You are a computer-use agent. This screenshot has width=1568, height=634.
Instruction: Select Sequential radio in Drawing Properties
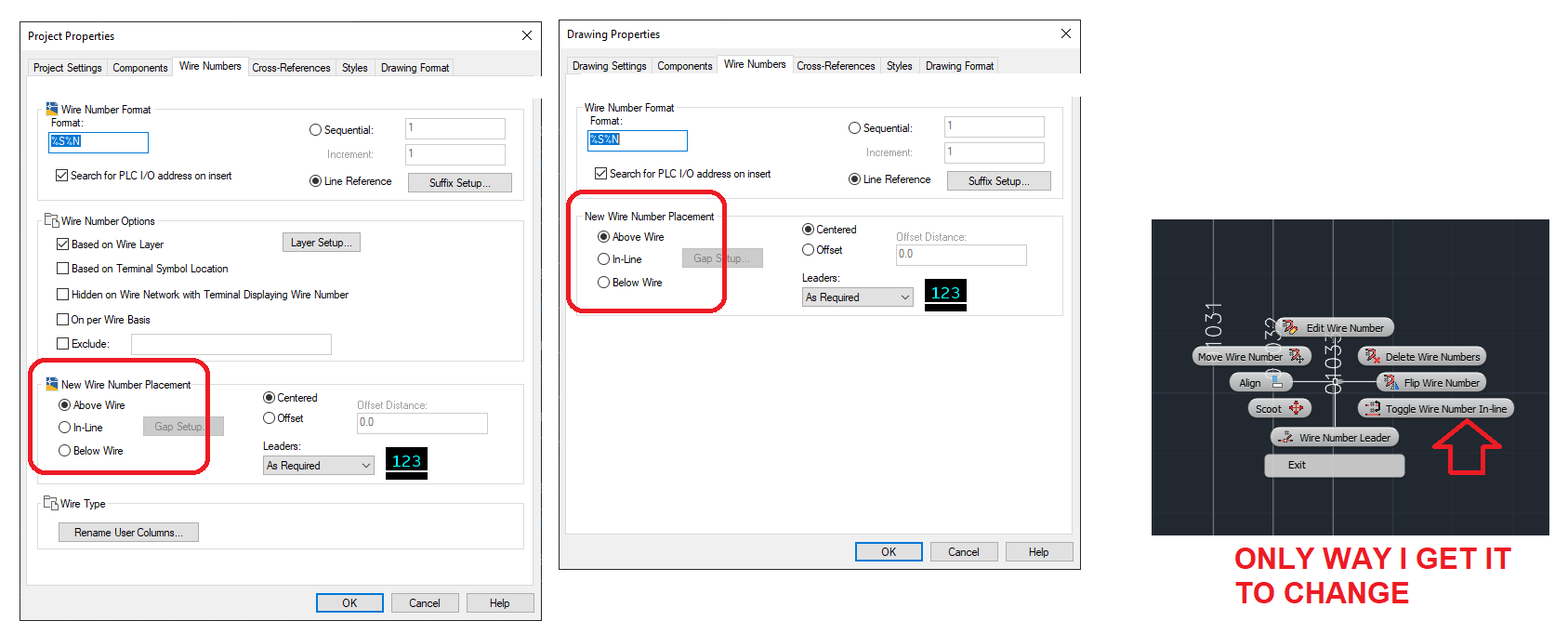click(x=854, y=128)
